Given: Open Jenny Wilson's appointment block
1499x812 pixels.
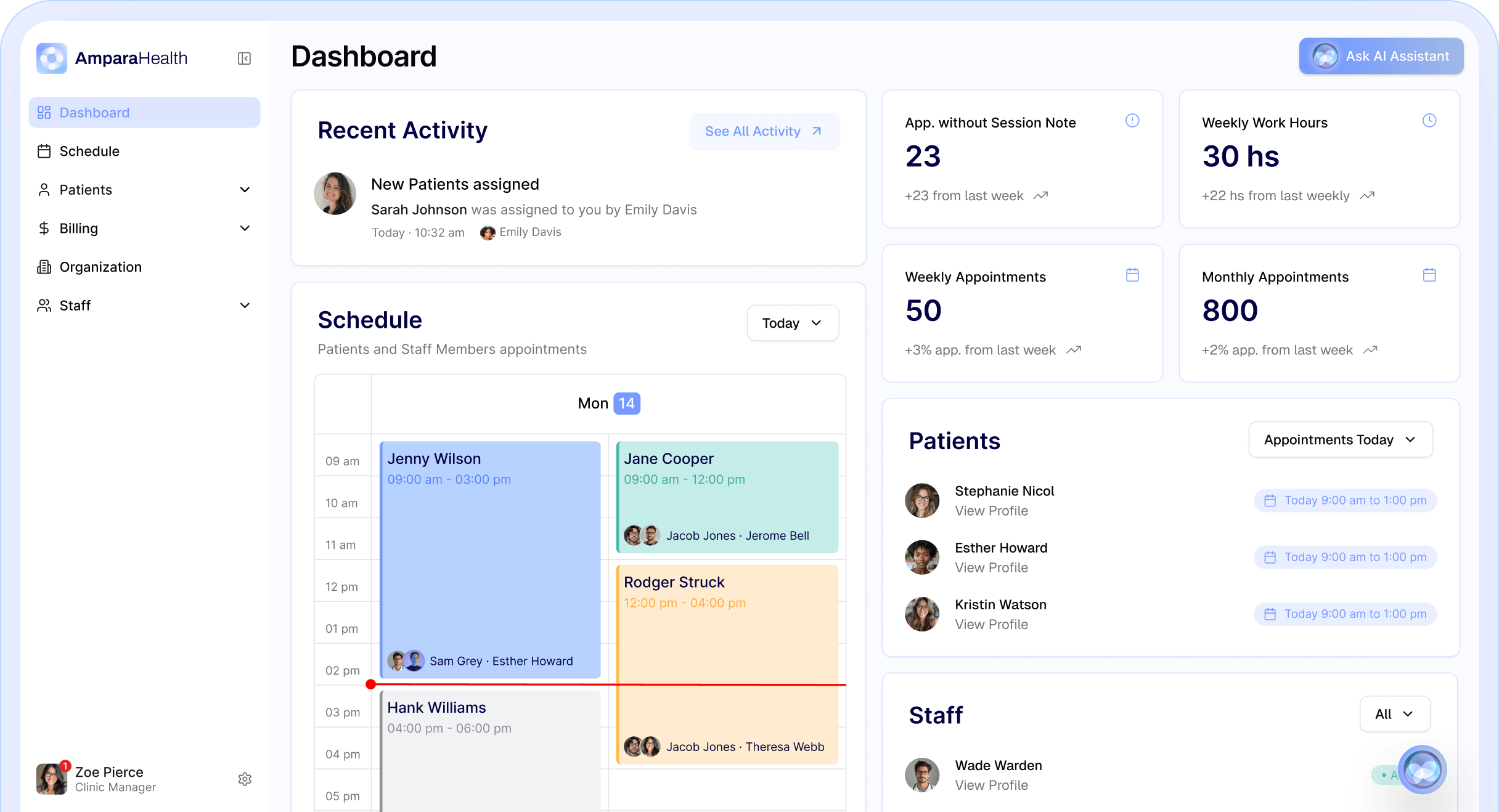Looking at the screenshot, I should point(490,560).
